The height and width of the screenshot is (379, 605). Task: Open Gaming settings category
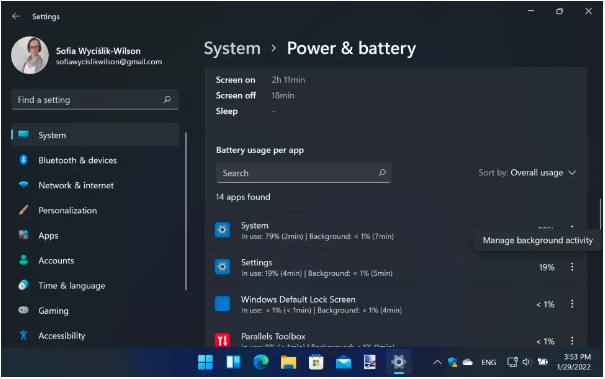click(95, 310)
